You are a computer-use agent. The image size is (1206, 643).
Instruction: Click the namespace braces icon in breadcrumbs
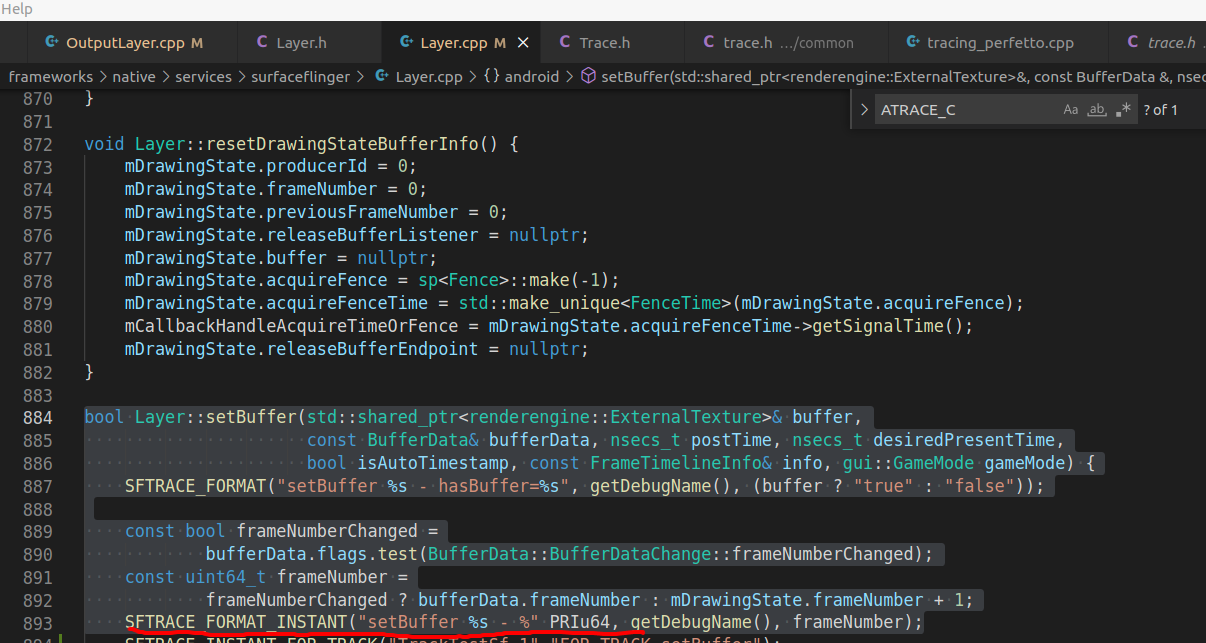tap(491, 76)
